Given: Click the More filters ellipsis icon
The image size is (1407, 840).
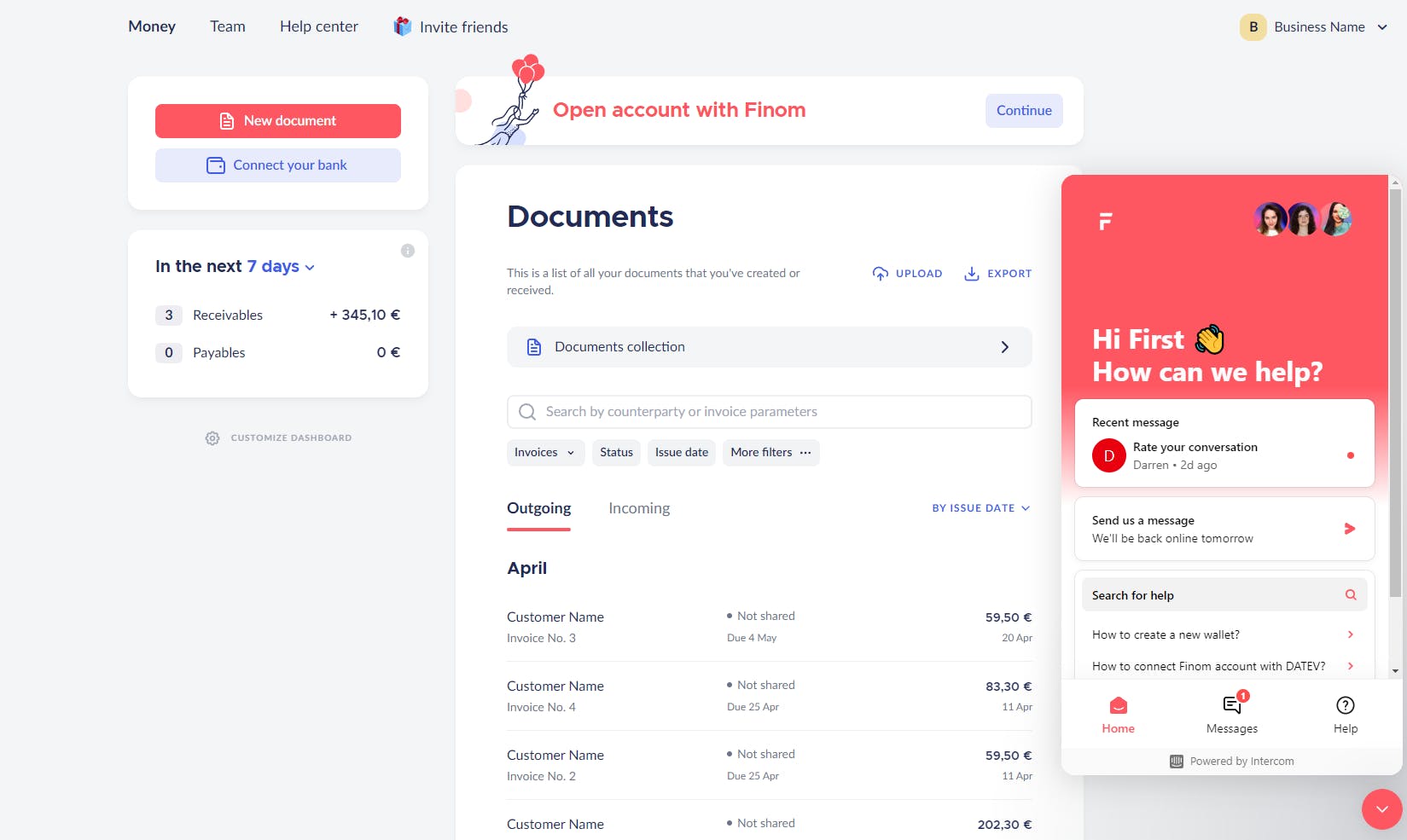Looking at the screenshot, I should point(805,453).
